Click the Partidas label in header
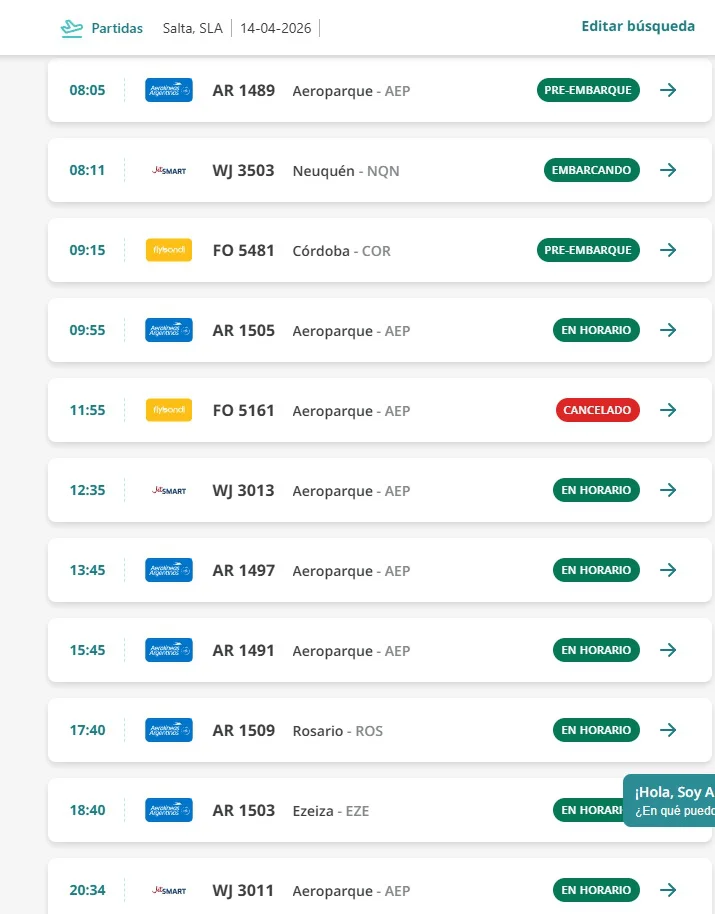715x914 pixels. click(x=117, y=28)
